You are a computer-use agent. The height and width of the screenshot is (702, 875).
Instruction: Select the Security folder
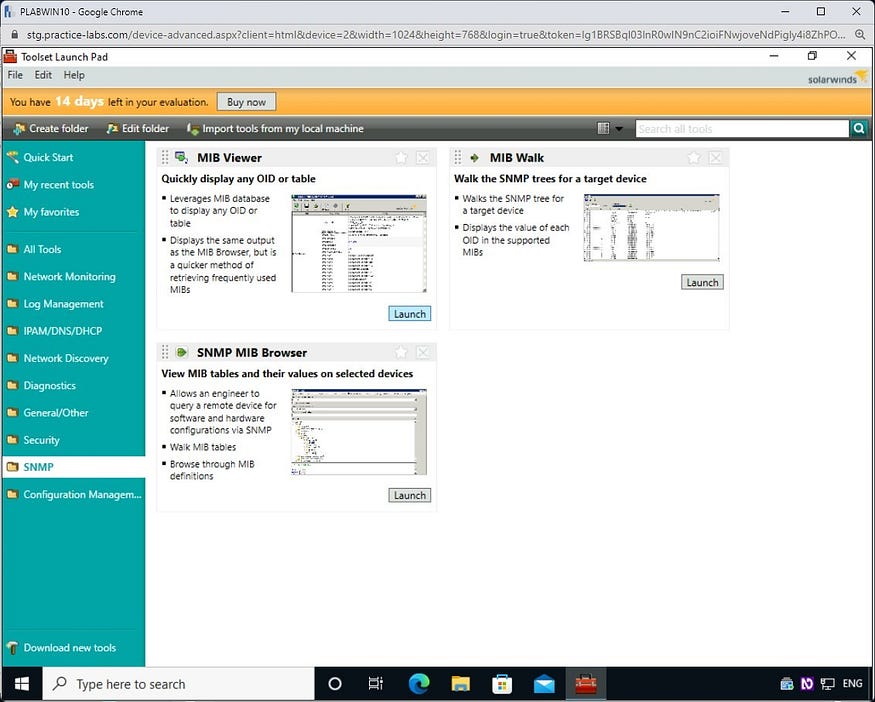[41, 440]
